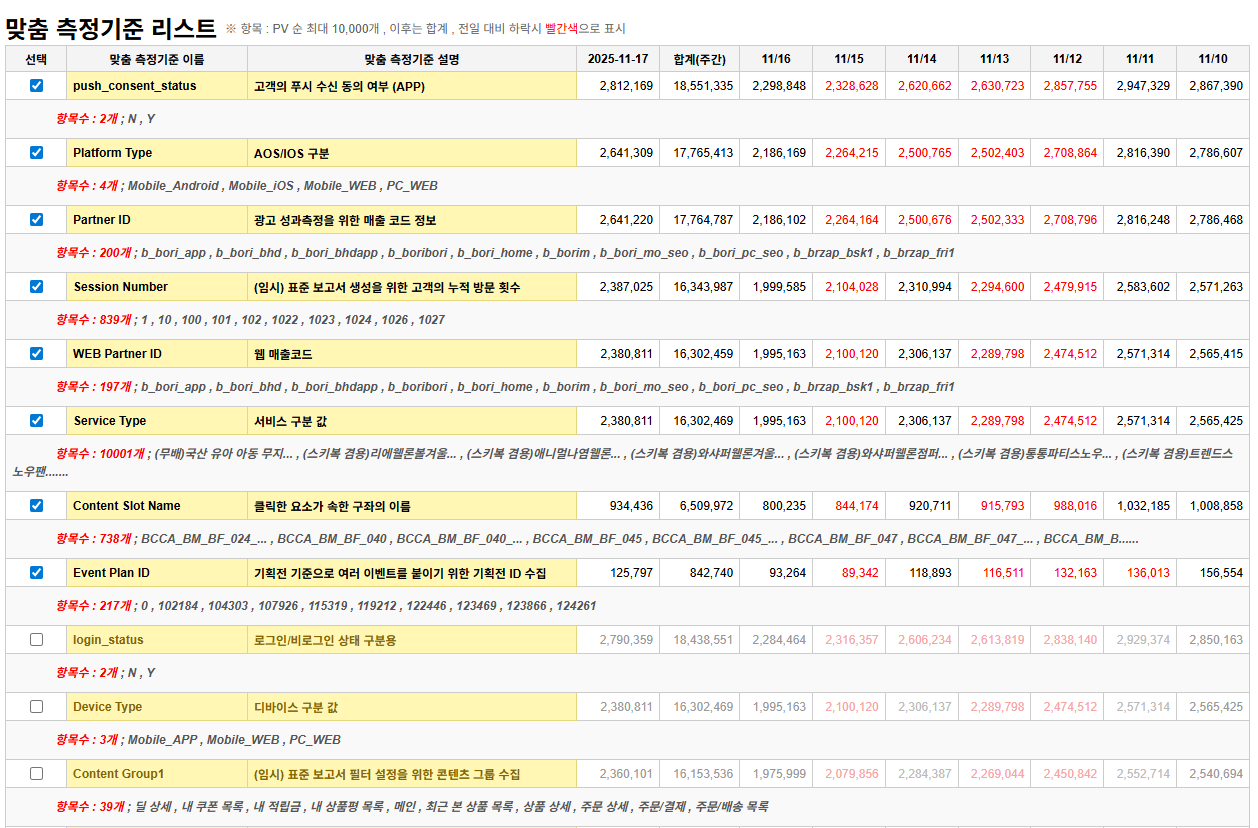
Task: Click the 2025-11-17 column header
Action: (618, 59)
